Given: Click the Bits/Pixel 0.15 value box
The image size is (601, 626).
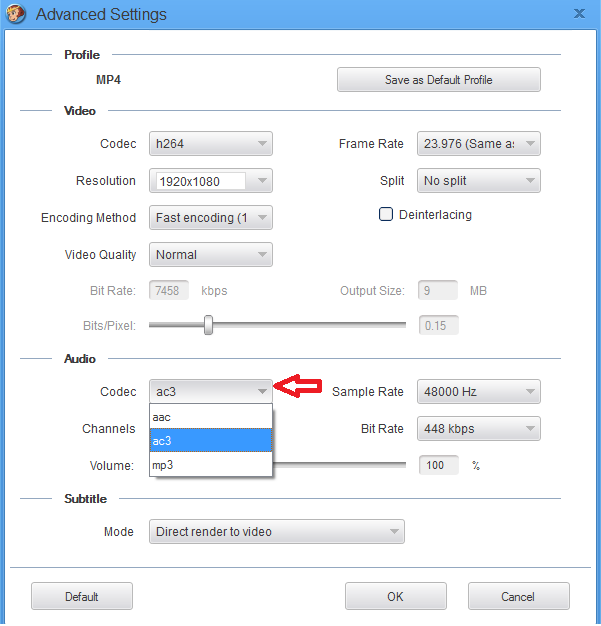Looking at the screenshot, I should pos(438,325).
